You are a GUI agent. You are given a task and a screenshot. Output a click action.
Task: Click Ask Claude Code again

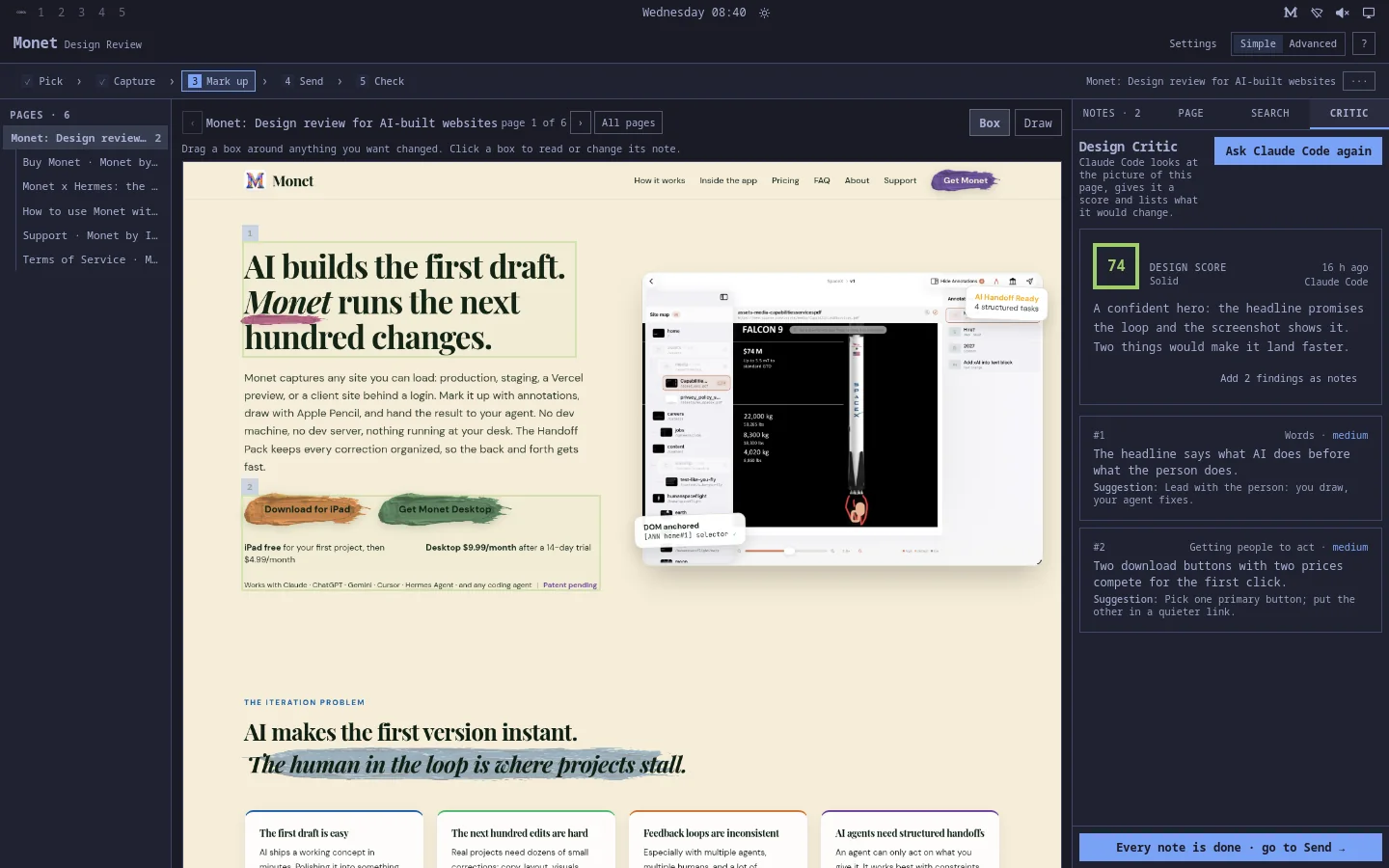click(1298, 150)
